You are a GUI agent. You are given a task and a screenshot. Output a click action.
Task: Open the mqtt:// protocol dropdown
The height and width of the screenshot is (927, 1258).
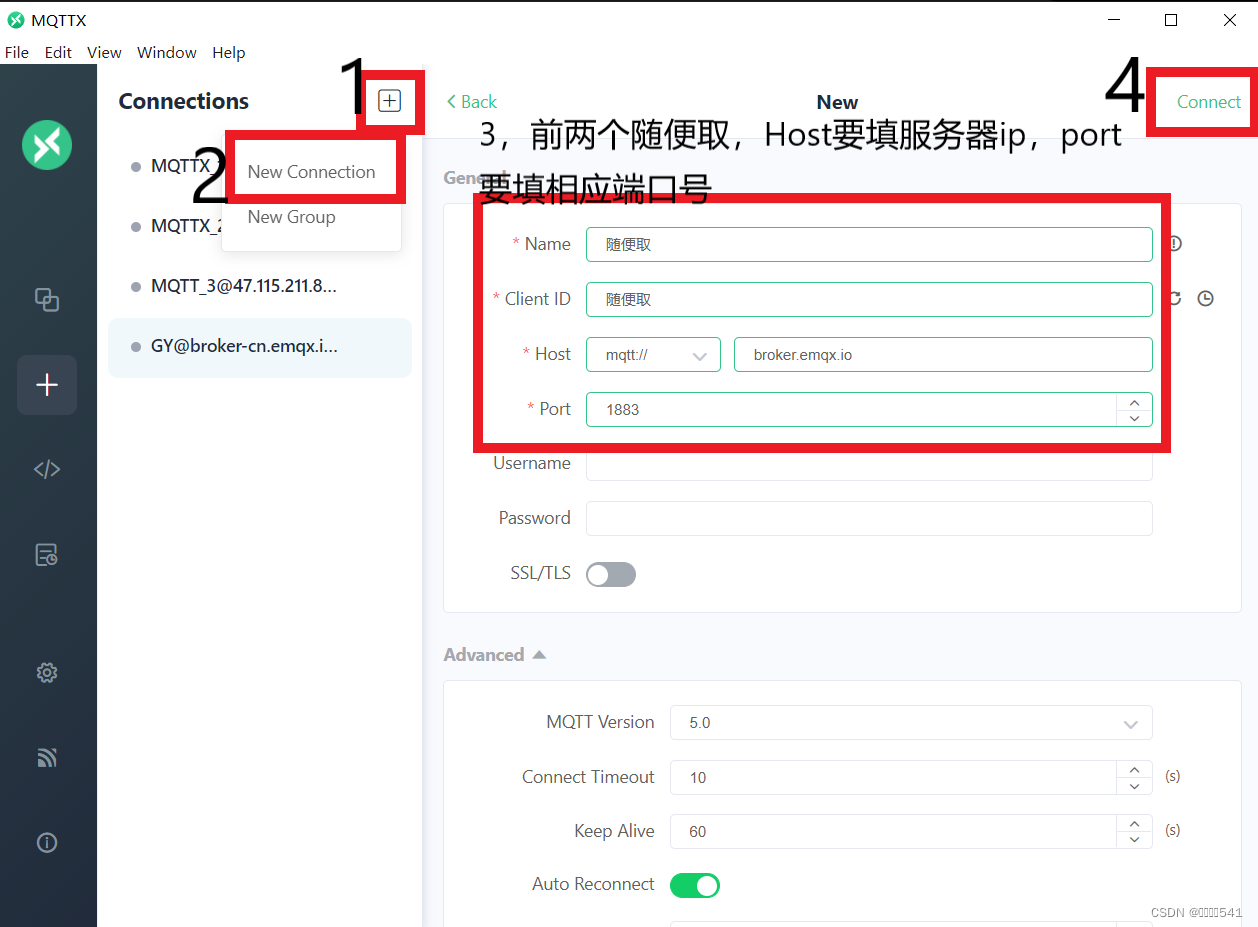[x=653, y=354]
